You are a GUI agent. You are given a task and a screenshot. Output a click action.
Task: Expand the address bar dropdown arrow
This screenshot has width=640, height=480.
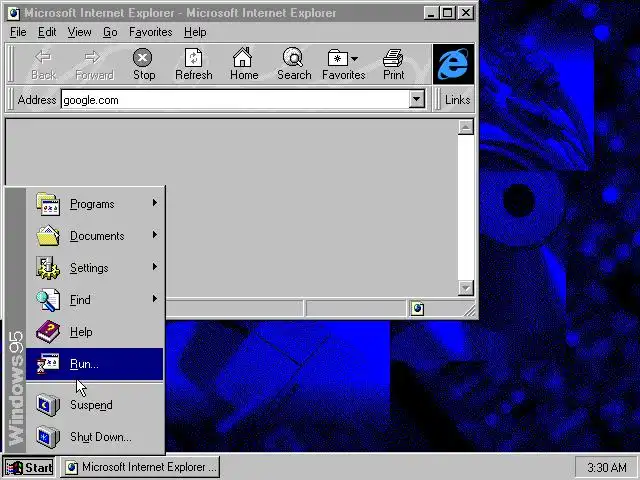pos(417,99)
